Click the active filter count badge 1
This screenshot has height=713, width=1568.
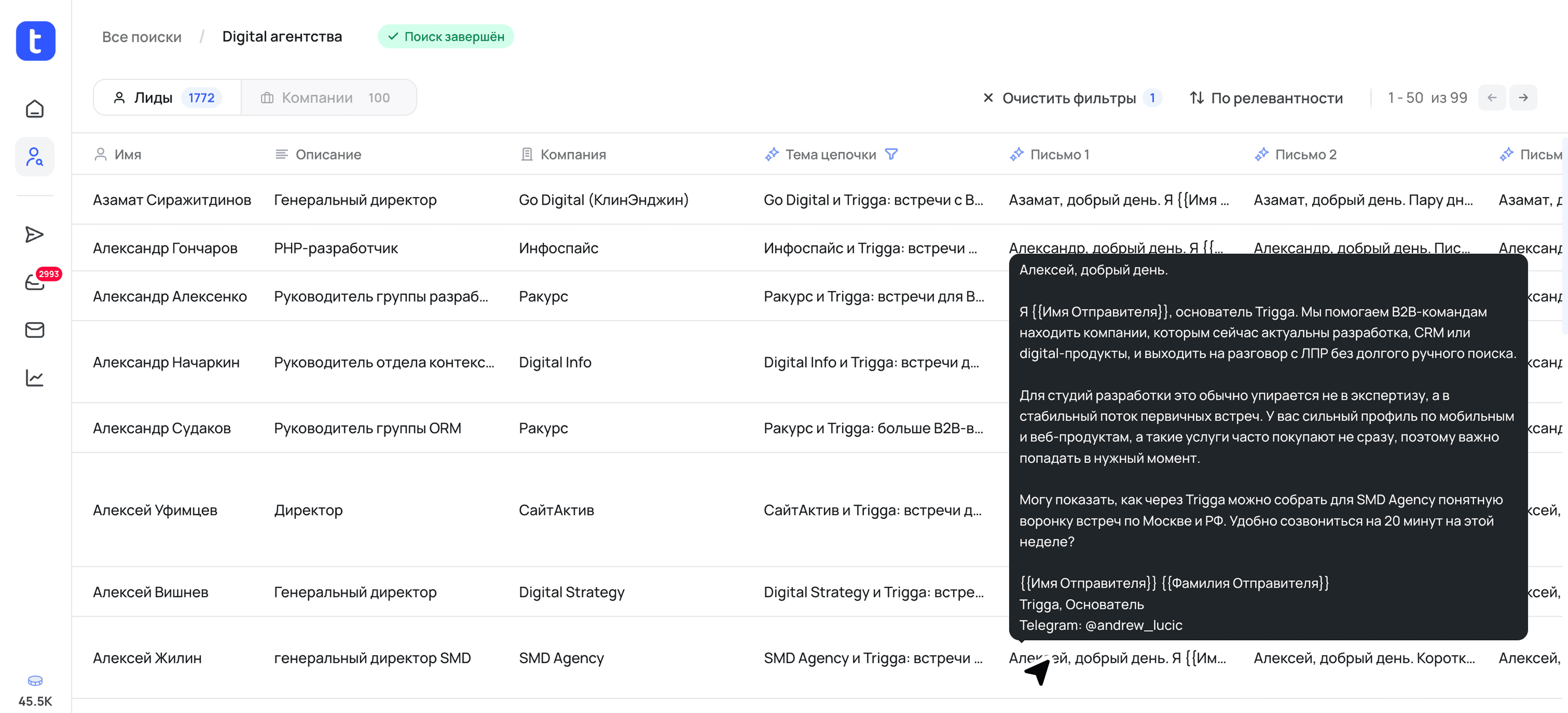(x=1152, y=98)
